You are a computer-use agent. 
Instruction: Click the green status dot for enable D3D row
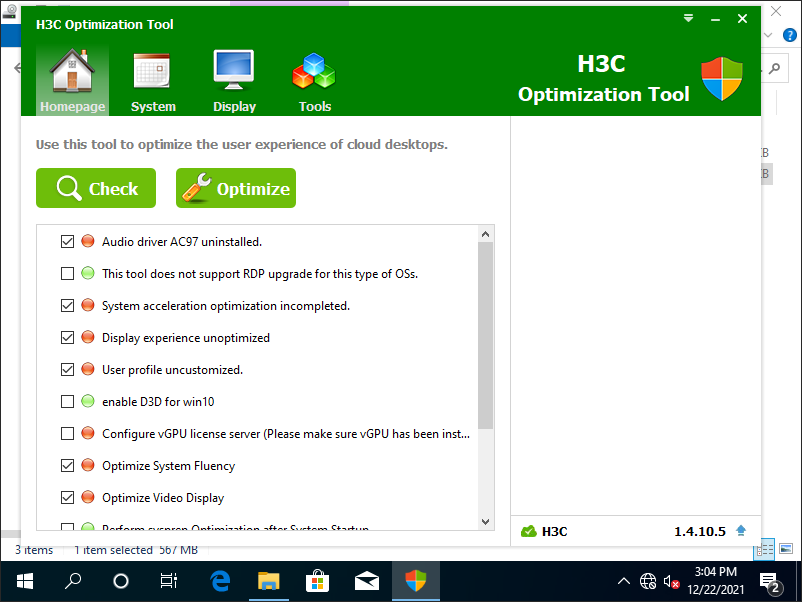point(88,401)
